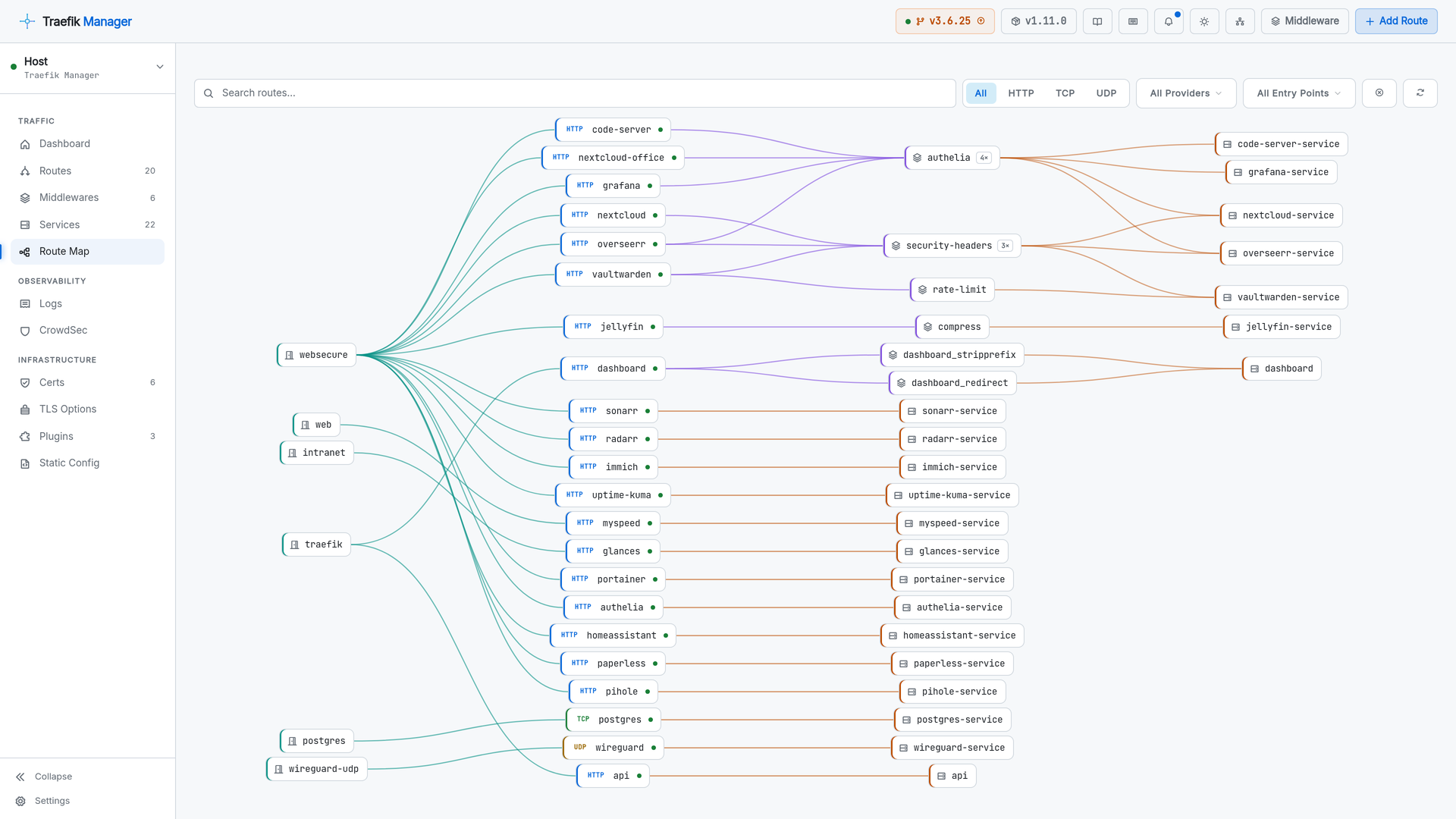This screenshot has width=1456, height=819.
Task: Clear filters with the circled-x icon
Action: 1379,93
